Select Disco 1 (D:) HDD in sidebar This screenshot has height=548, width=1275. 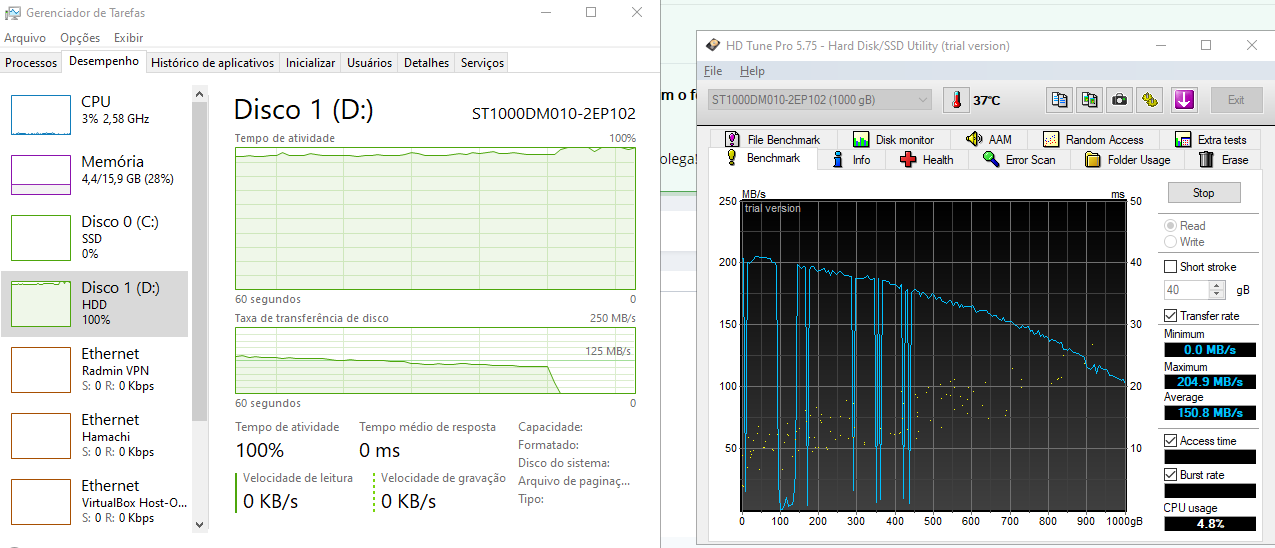[x=96, y=303]
